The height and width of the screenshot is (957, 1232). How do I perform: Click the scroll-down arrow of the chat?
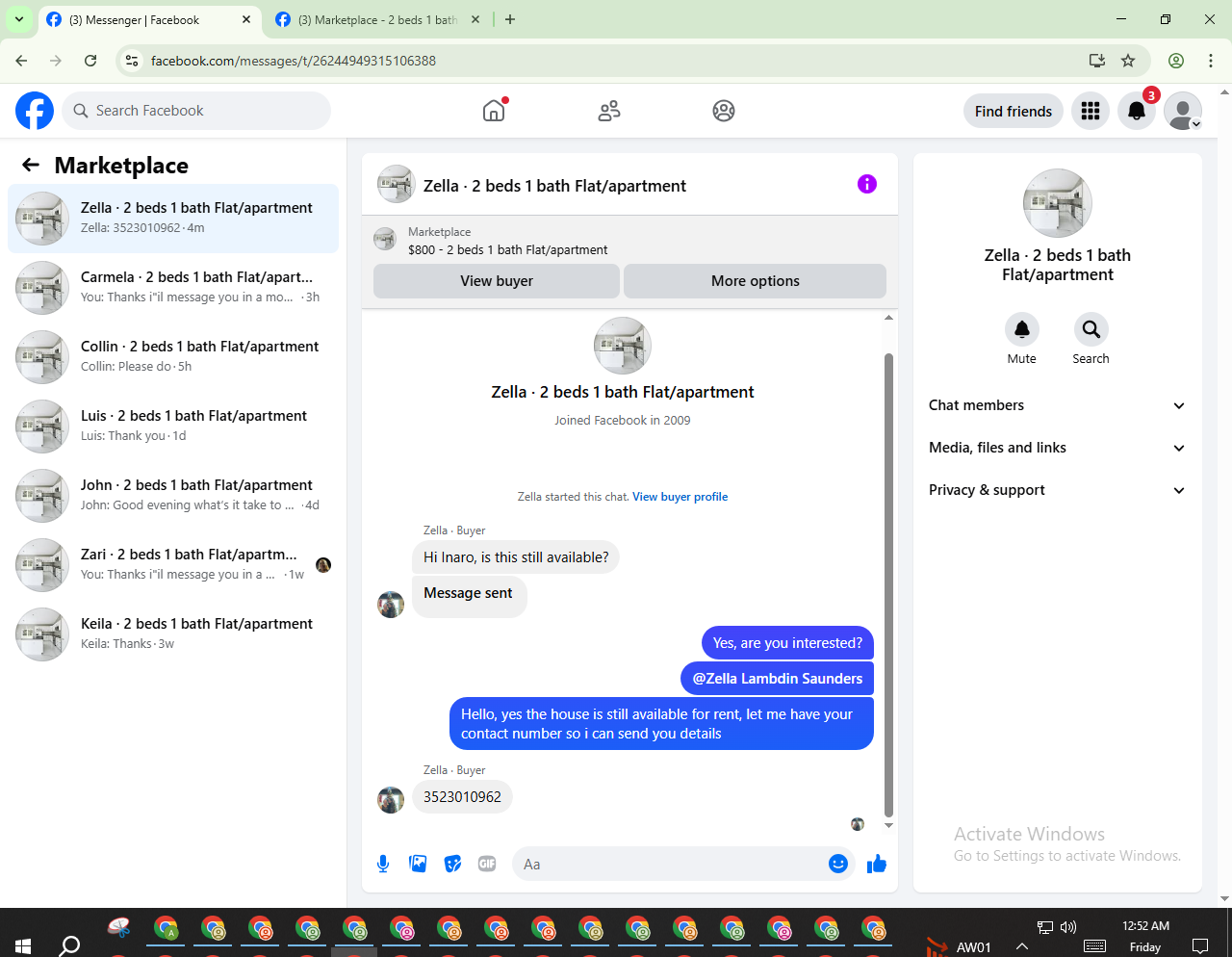(x=888, y=825)
